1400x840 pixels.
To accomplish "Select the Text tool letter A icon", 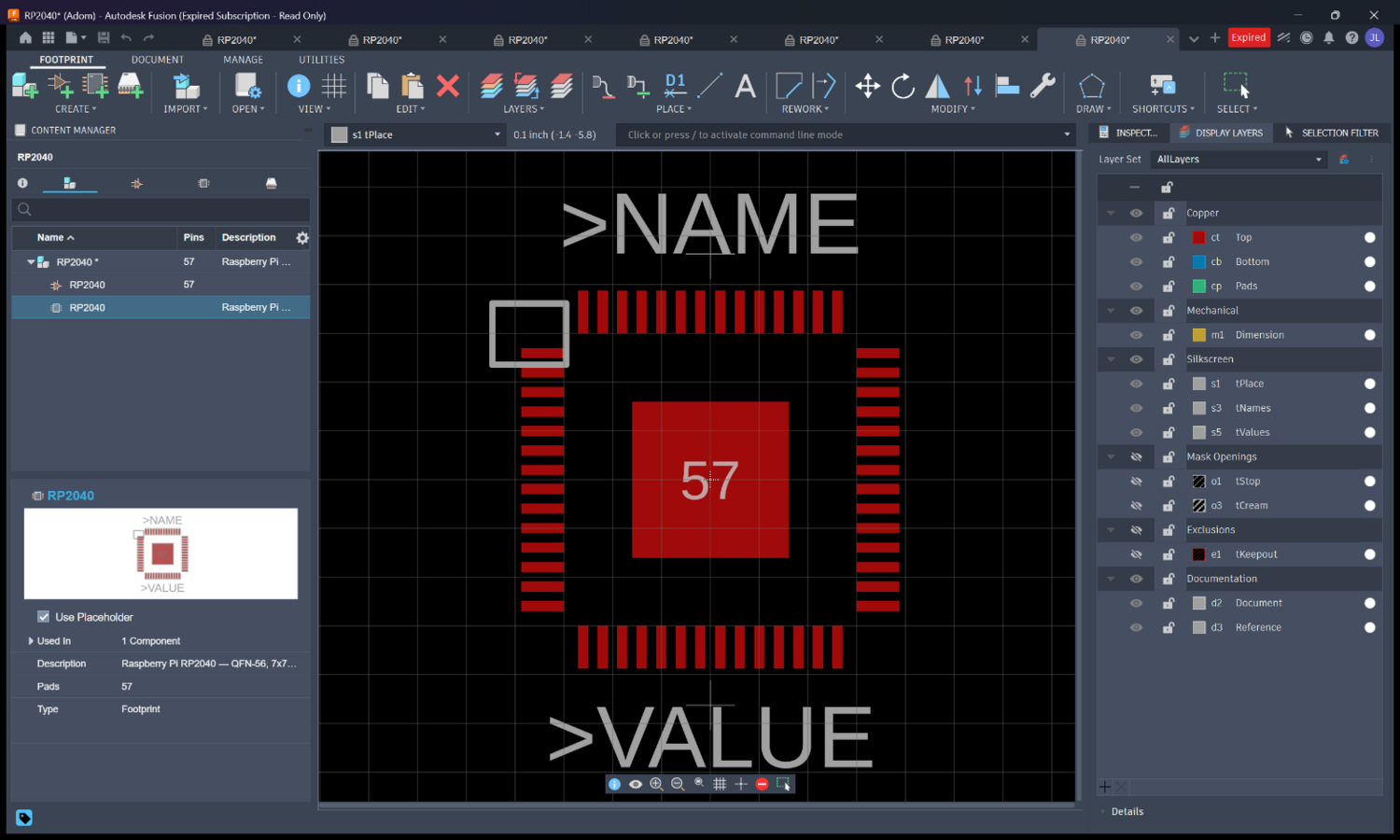I will pos(745,86).
